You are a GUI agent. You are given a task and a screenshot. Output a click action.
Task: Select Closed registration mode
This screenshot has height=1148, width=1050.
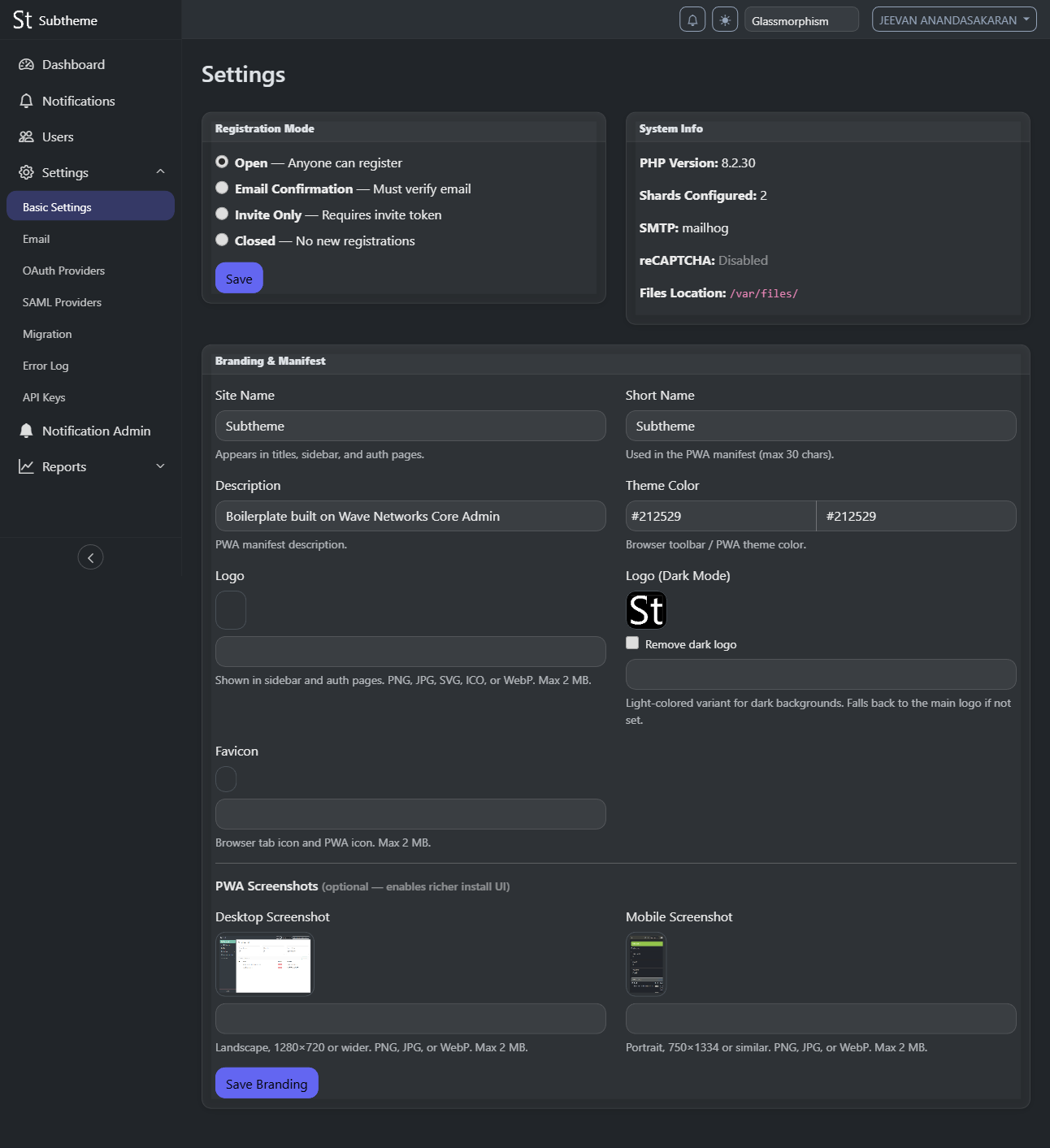(x=222, y=240)
